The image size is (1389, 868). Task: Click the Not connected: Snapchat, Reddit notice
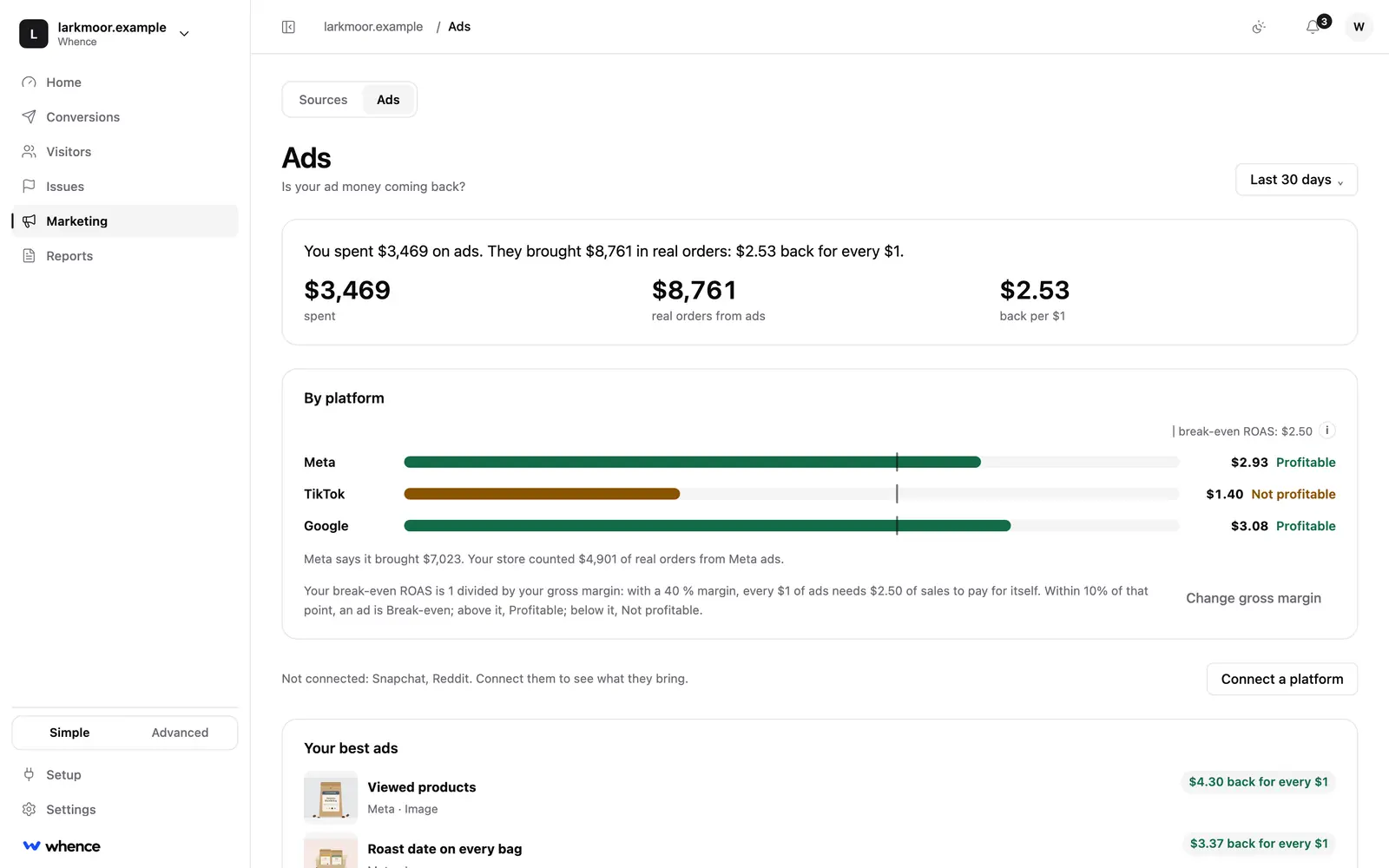(484, 679)
